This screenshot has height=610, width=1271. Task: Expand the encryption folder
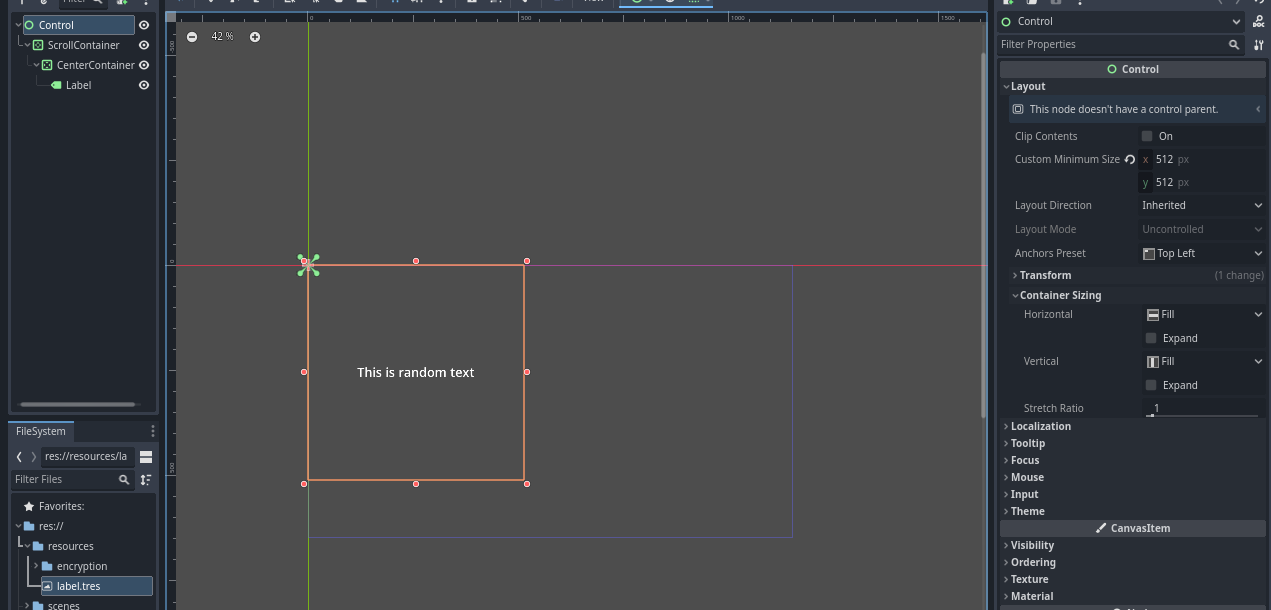(36, 566)
